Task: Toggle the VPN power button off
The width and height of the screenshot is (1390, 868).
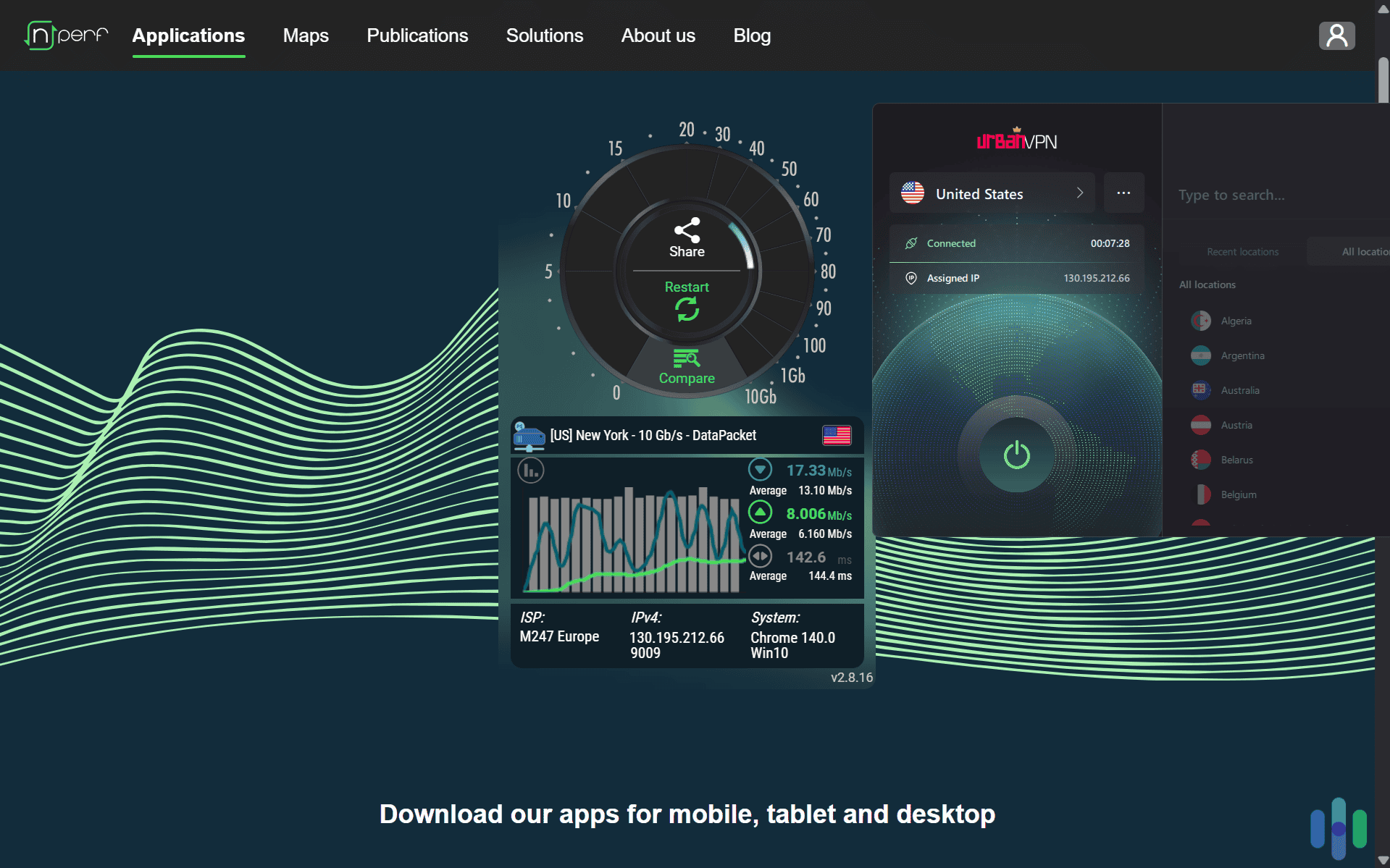Action: click(x=1016, y=455)
